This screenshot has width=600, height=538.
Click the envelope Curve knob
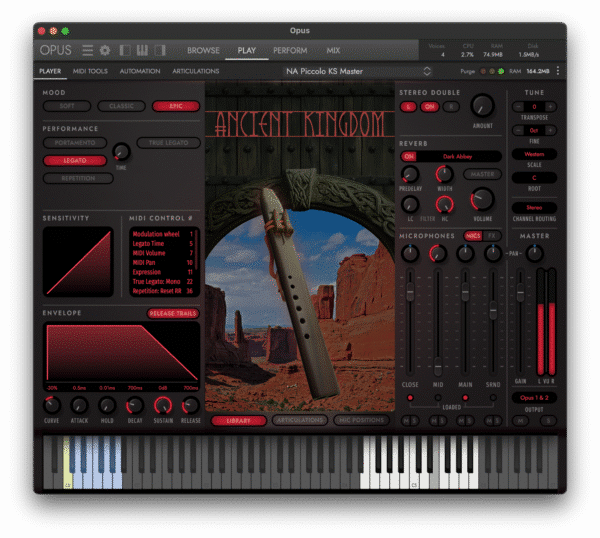pyautogui.click(x=52, y=406)
